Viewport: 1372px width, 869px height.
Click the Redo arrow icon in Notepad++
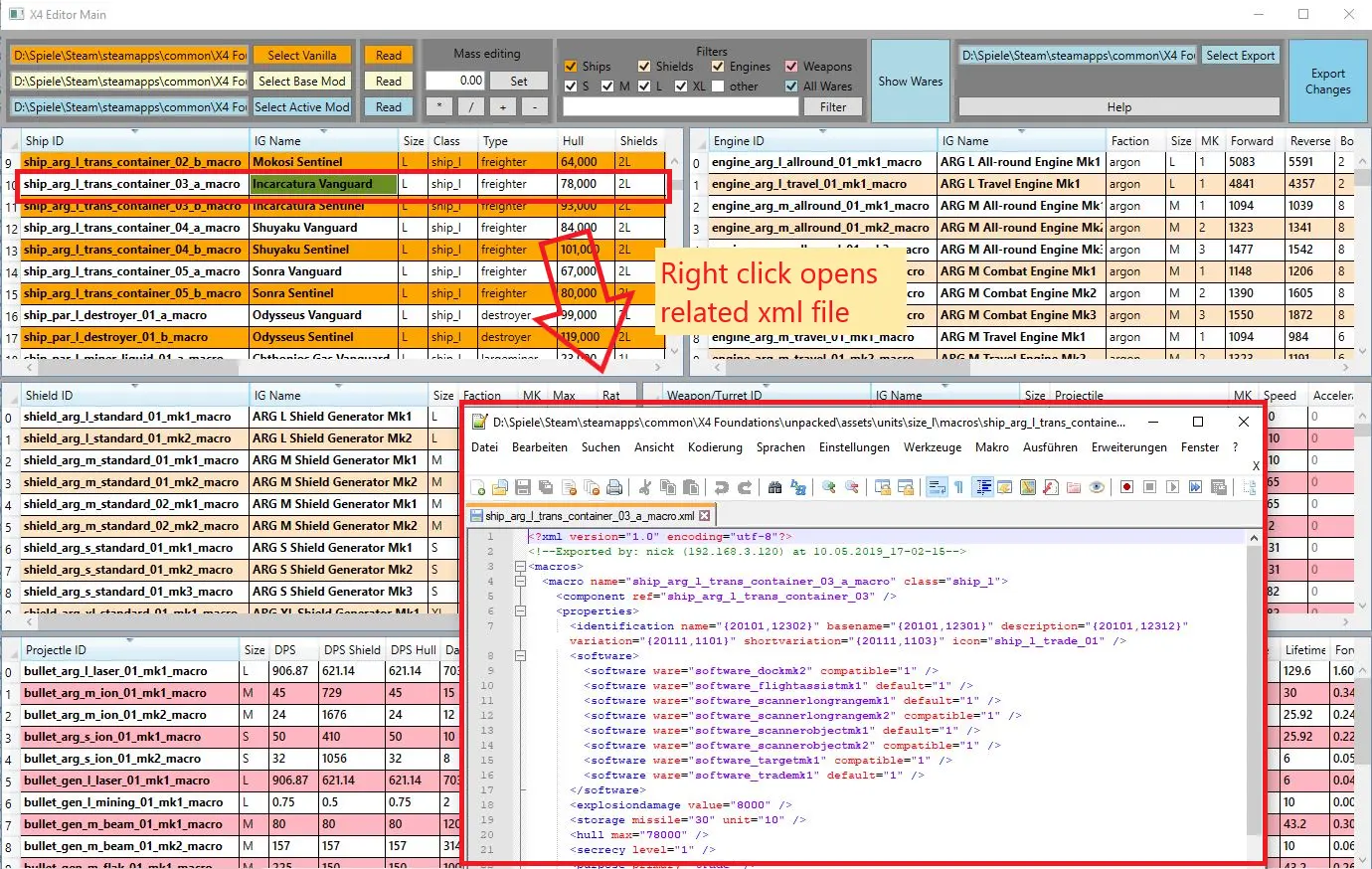pos(745,487)
